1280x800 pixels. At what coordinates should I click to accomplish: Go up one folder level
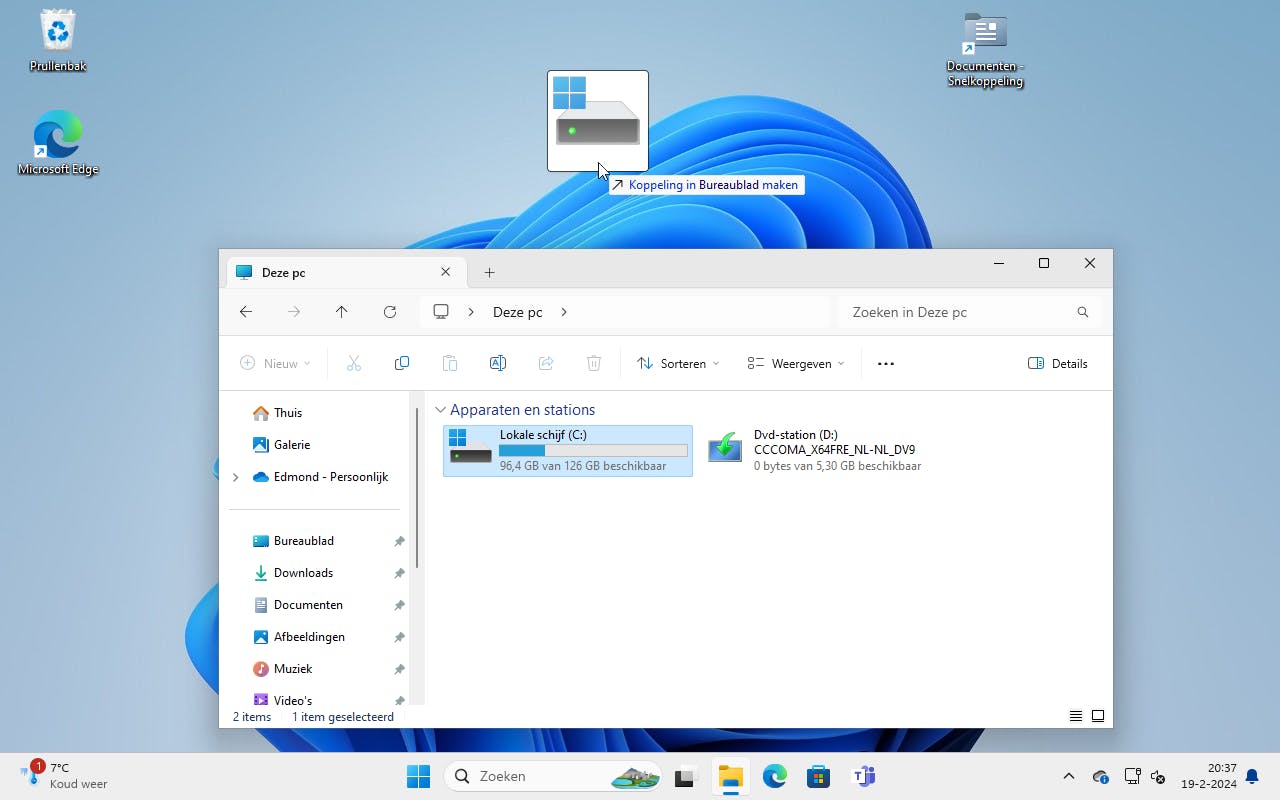(341, 312)
